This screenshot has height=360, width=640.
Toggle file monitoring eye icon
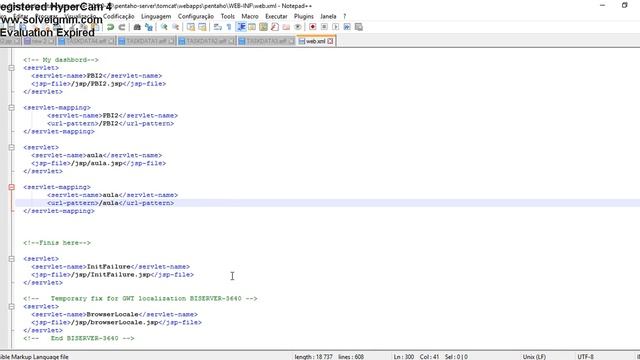(298, 27)
